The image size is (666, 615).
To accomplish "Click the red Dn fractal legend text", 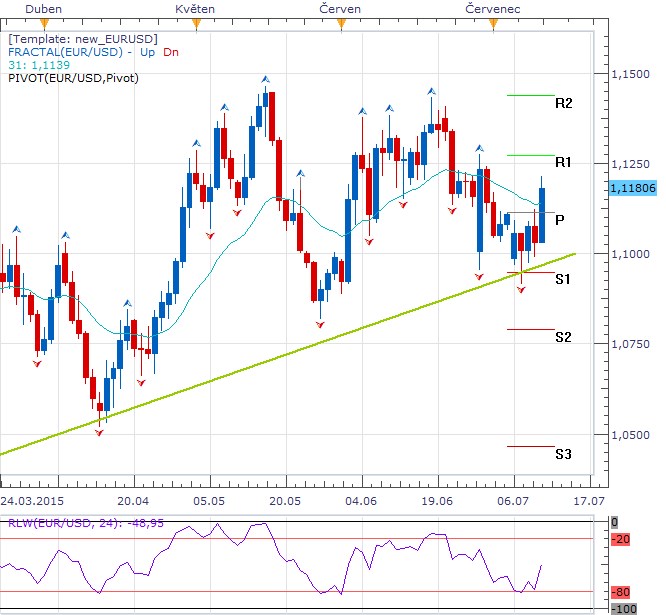I will [x=172, y=51].
